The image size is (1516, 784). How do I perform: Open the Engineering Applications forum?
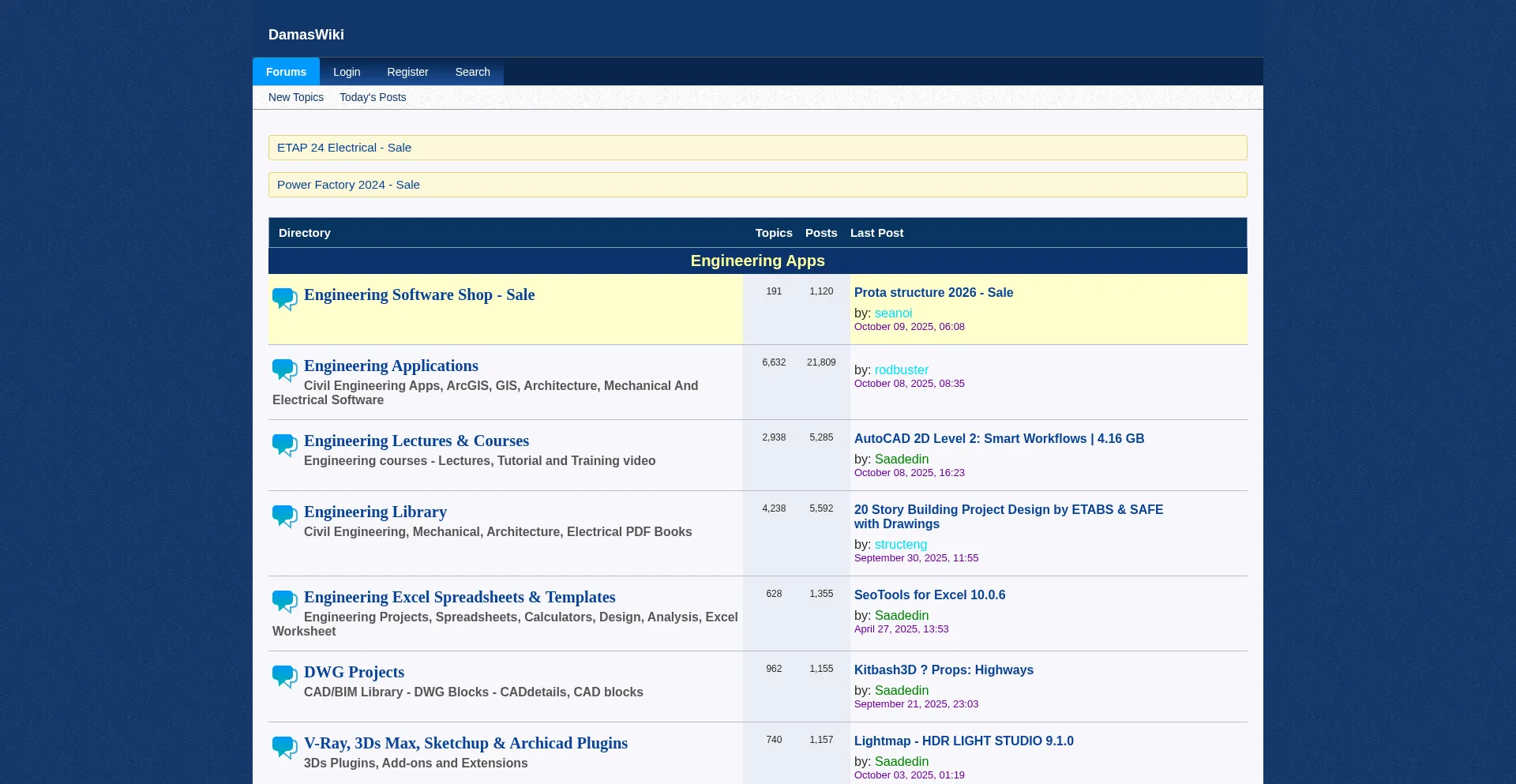pyautogui.click(x=391, y=366)
